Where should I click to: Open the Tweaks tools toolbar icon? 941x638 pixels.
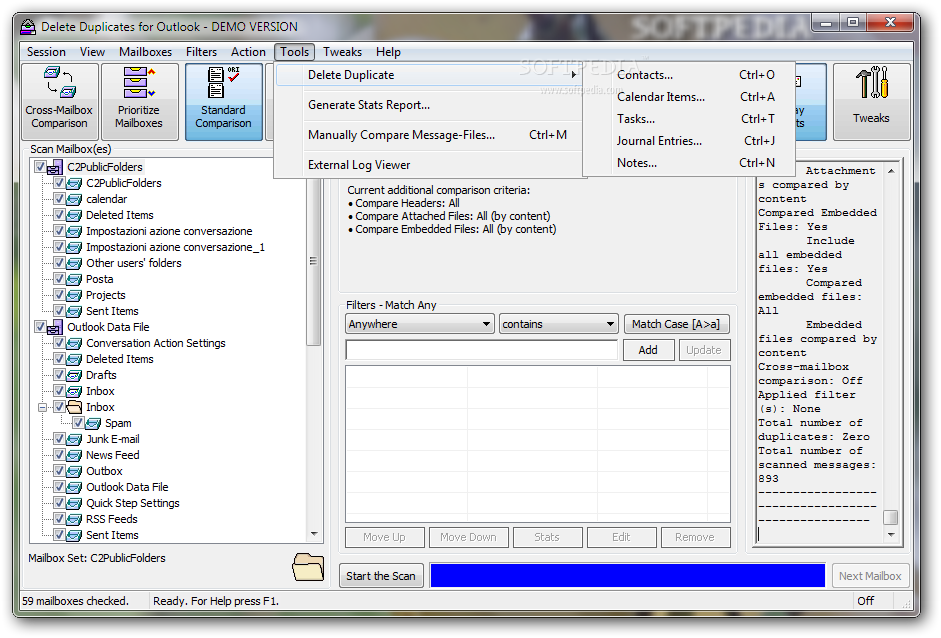871,102
